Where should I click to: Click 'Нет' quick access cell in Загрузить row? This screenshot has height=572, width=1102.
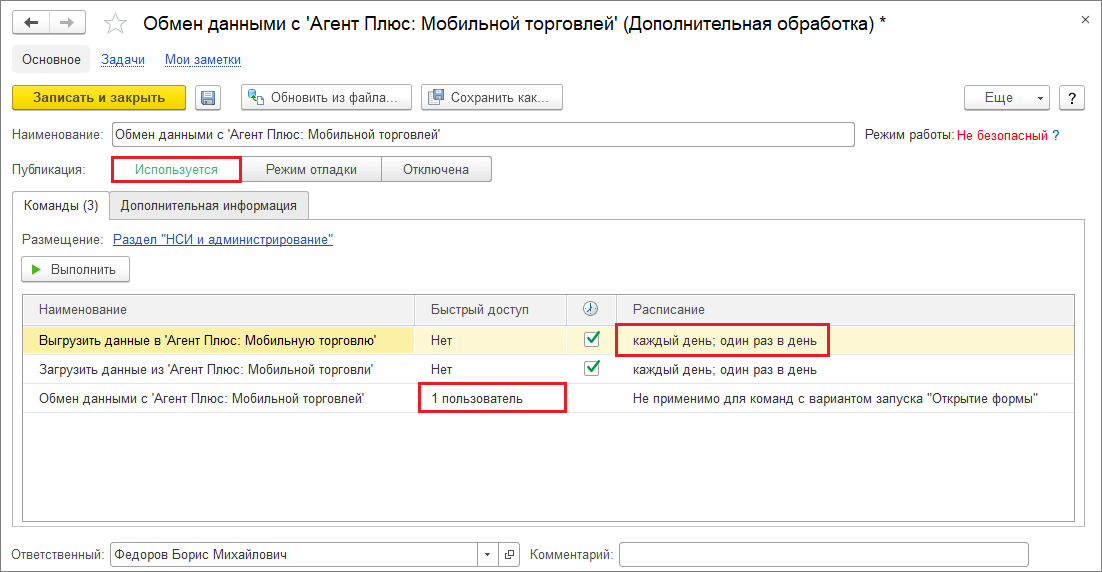pos(490,369)
